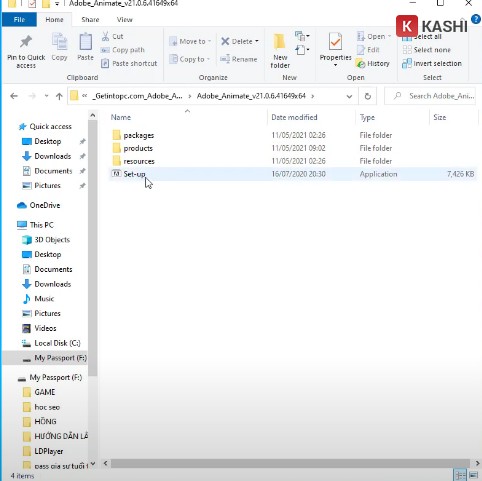482x481 pixels.
Task: Click _Getintopc.com_Adobe_A... breadcrumb segment
Action: (x=137, y=96)
